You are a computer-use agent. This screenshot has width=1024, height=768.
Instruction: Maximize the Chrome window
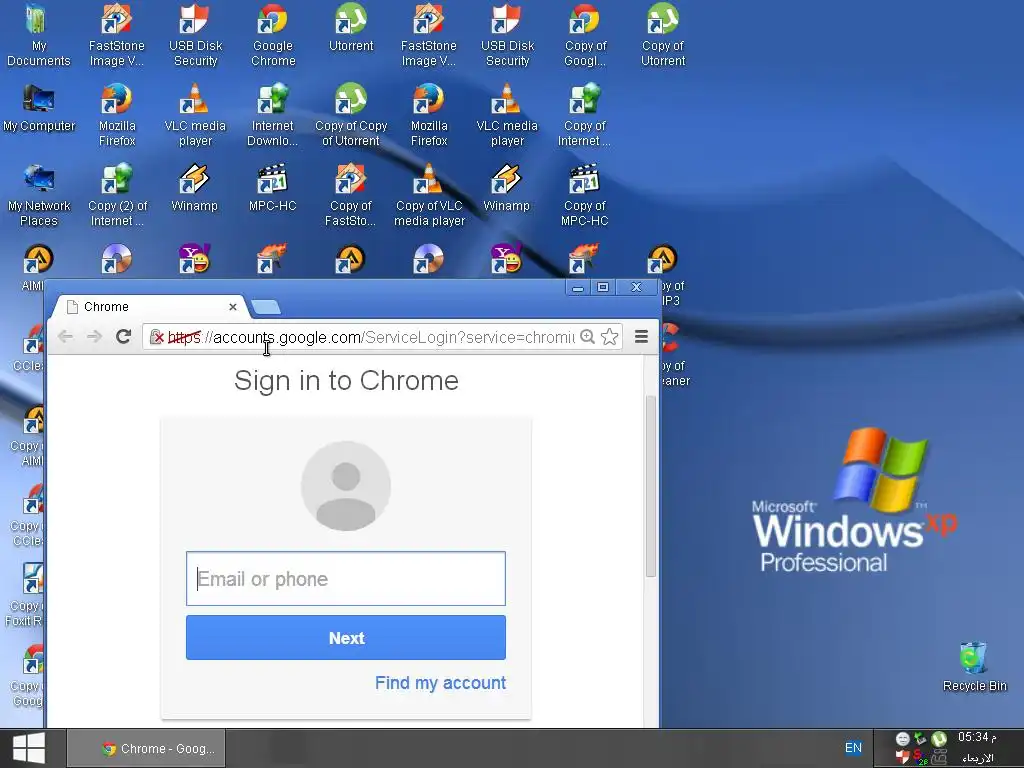point(603,287)
